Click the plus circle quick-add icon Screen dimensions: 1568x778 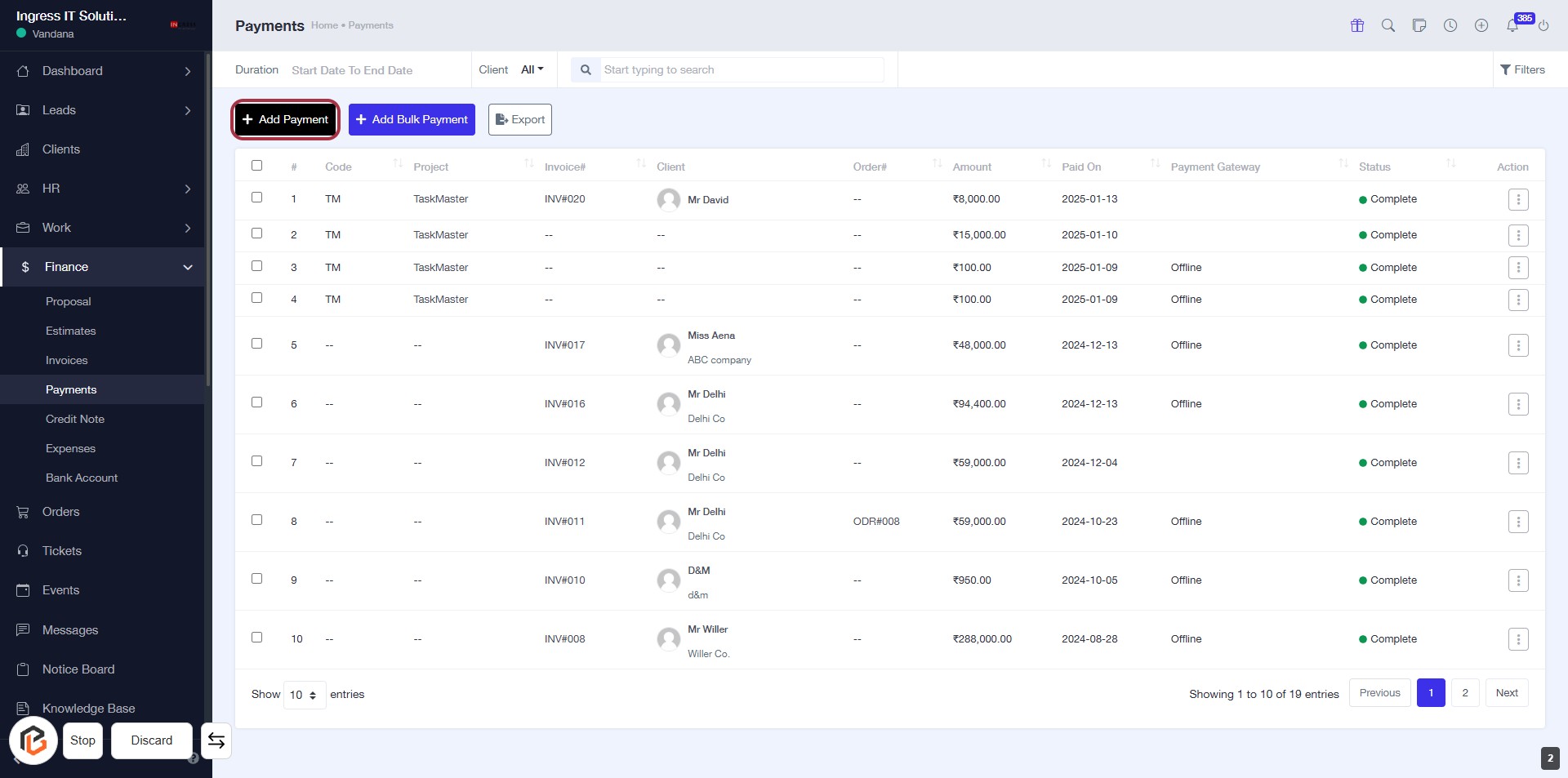1481,25
